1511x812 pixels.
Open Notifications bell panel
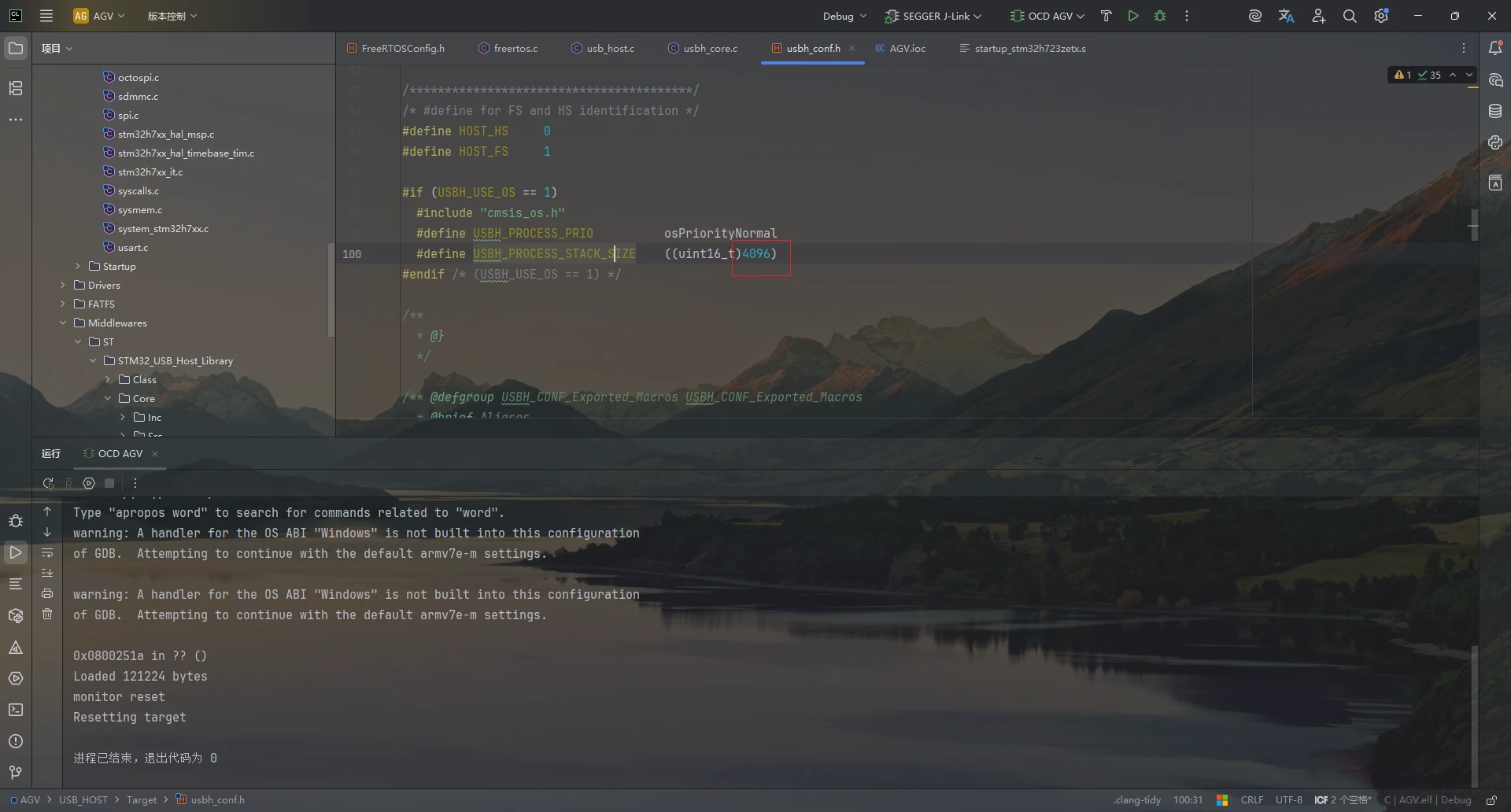tap(1495, 49)
